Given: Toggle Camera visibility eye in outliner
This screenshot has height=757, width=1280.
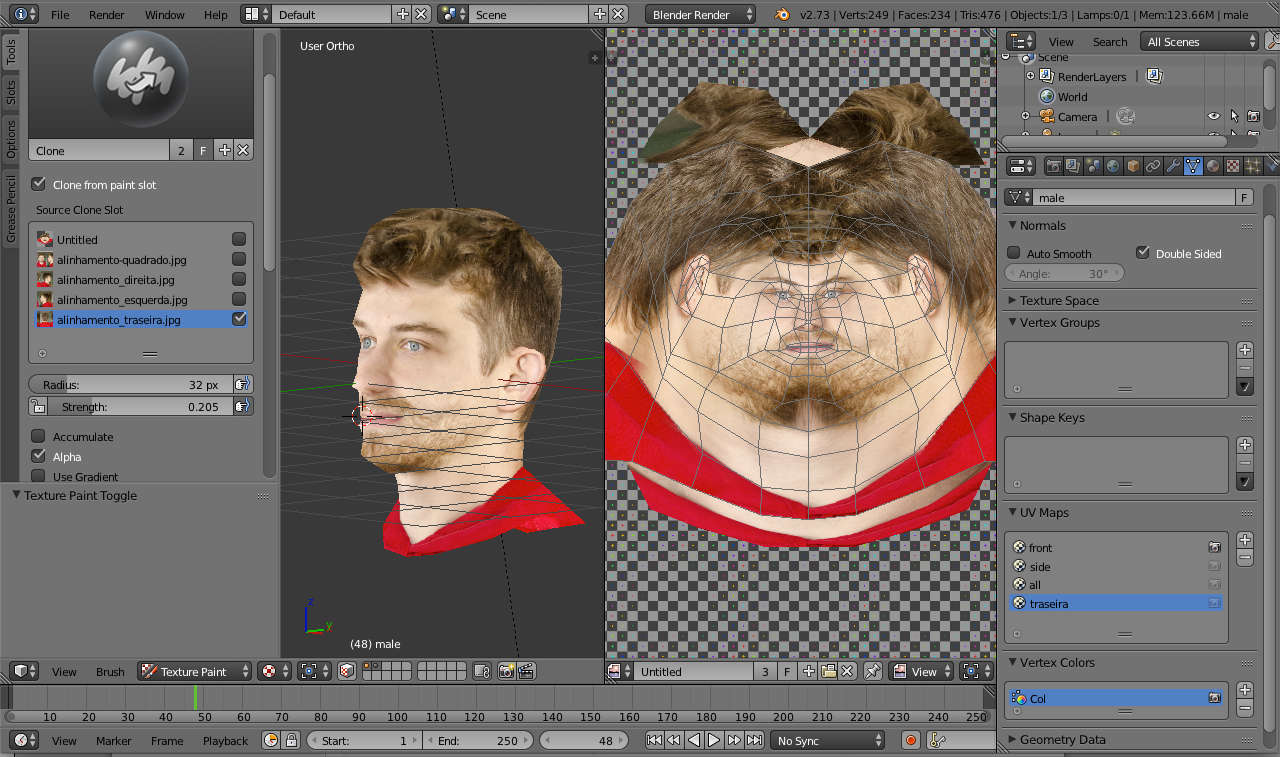Looking at the screenshot, I should tap(1214, 116).
